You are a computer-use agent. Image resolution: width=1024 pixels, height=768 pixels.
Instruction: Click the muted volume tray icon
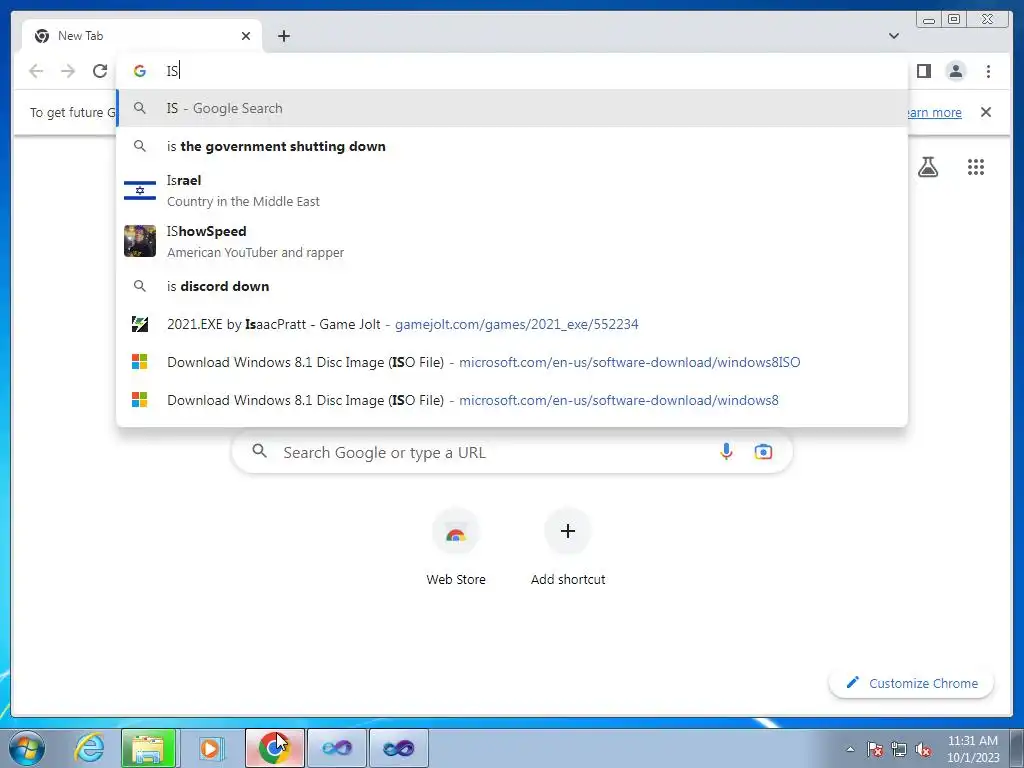[923, 749]
